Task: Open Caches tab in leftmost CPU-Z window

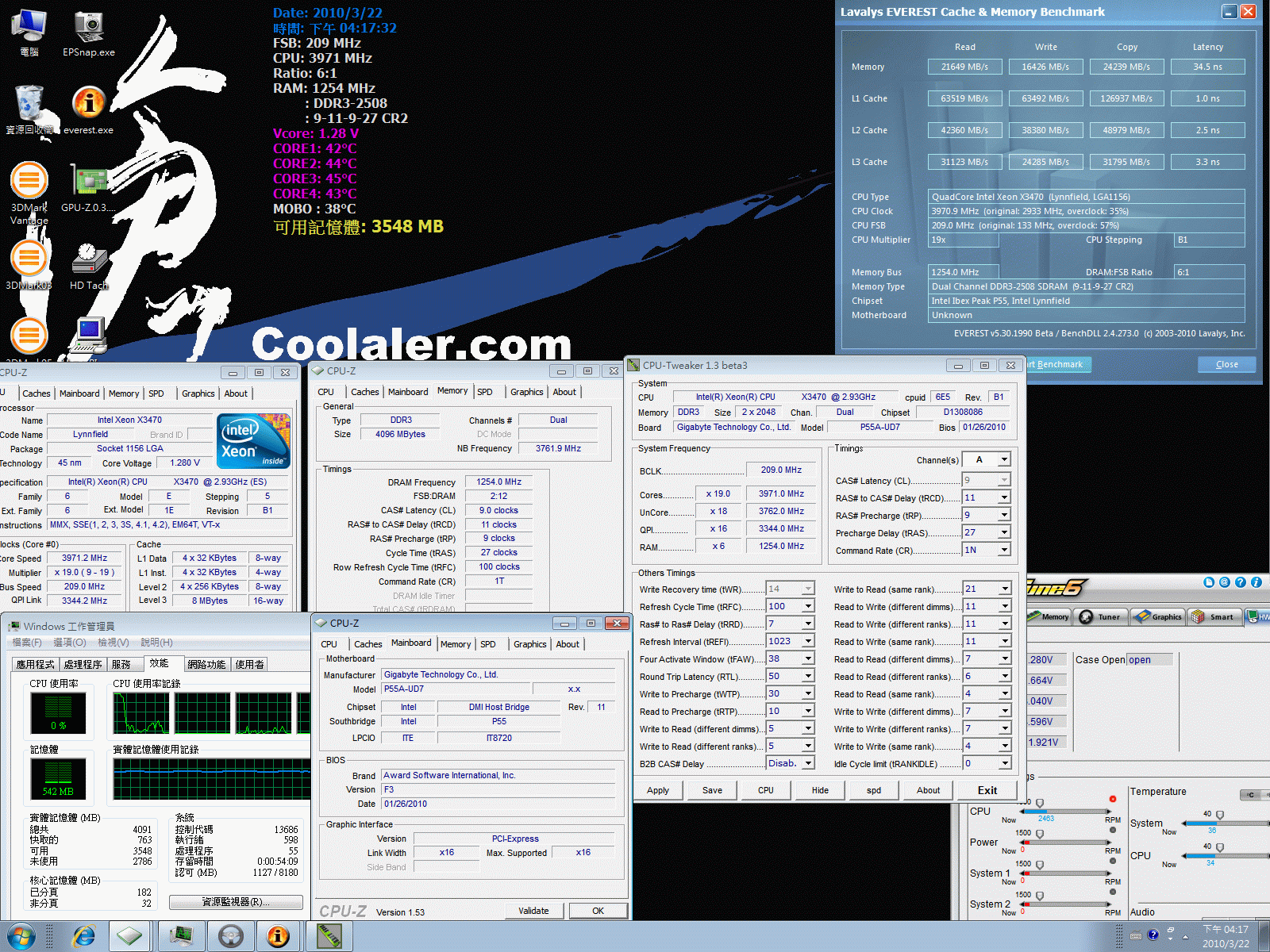Action: click(37, 393)
